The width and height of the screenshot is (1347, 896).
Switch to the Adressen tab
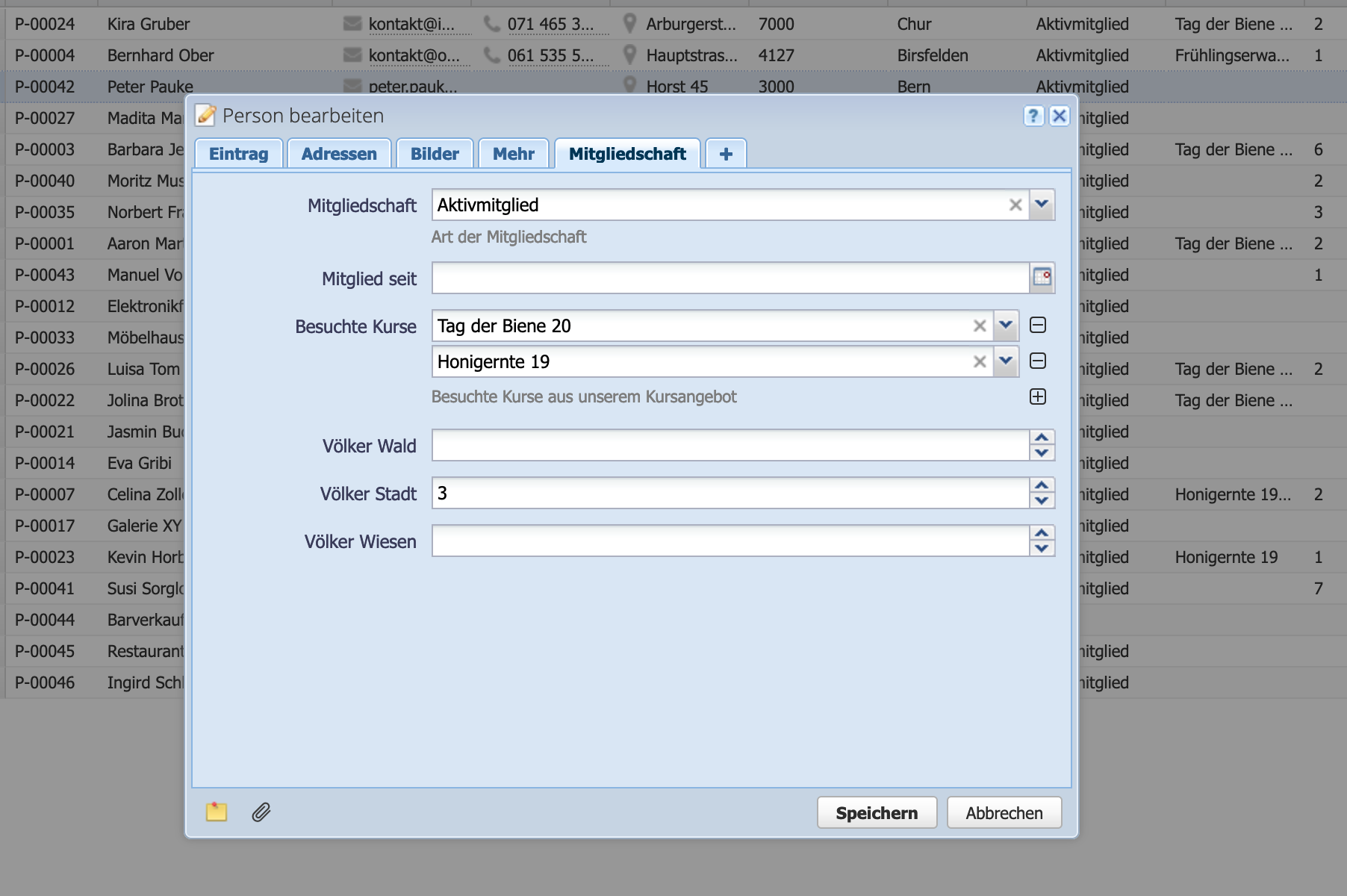(339, 154)
